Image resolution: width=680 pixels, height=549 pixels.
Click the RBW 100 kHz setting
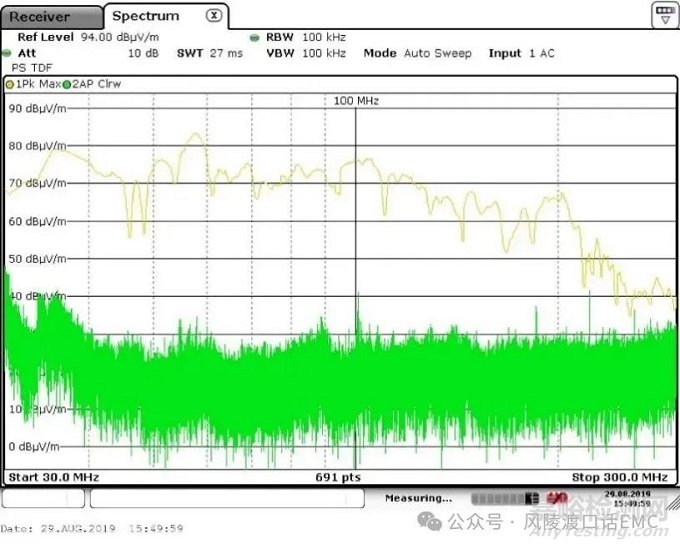(306, 37)
